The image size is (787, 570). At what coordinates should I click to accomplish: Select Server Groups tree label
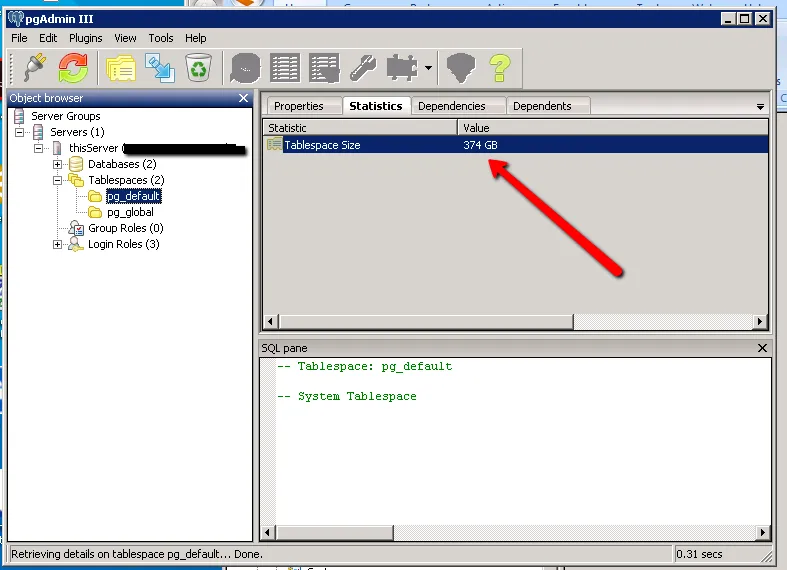click(x=66, y=116)
